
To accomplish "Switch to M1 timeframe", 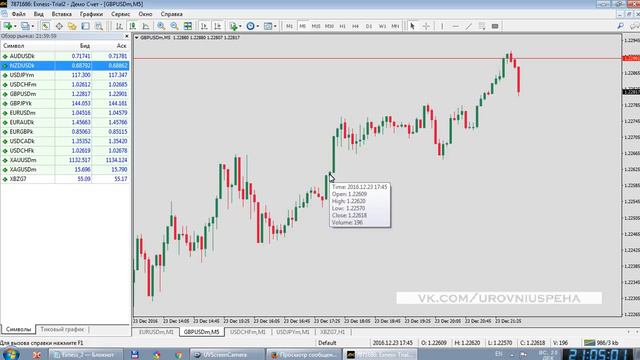I will [289, 26].
